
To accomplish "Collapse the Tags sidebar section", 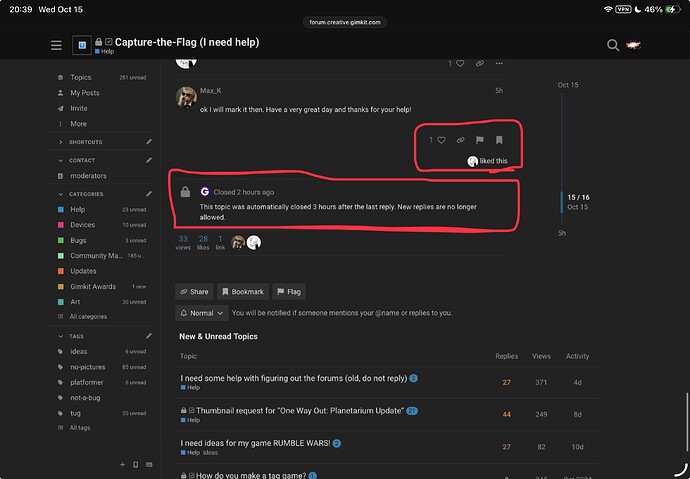I will (71, 336).
